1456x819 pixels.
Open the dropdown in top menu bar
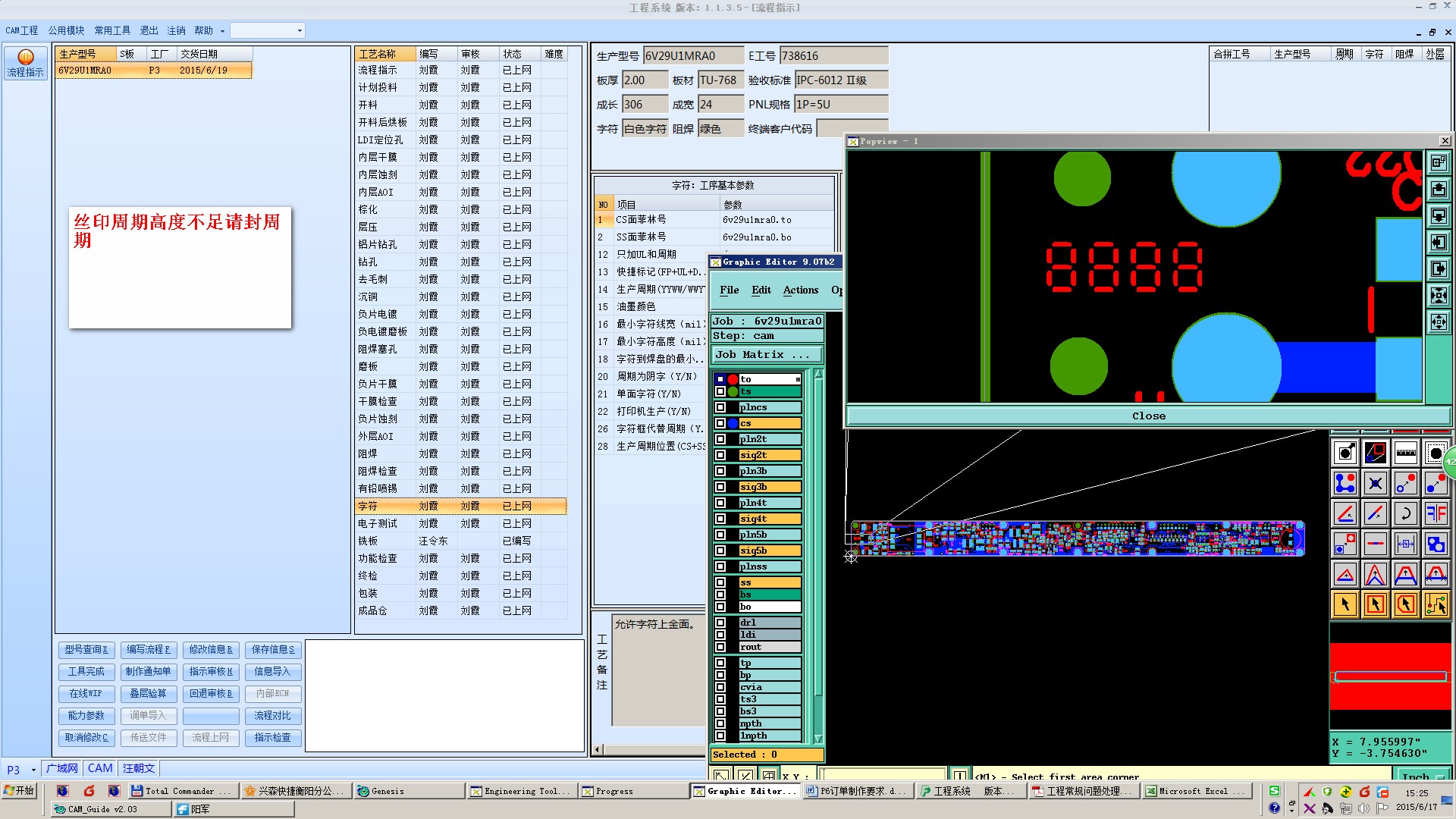(x=300, y=31)
